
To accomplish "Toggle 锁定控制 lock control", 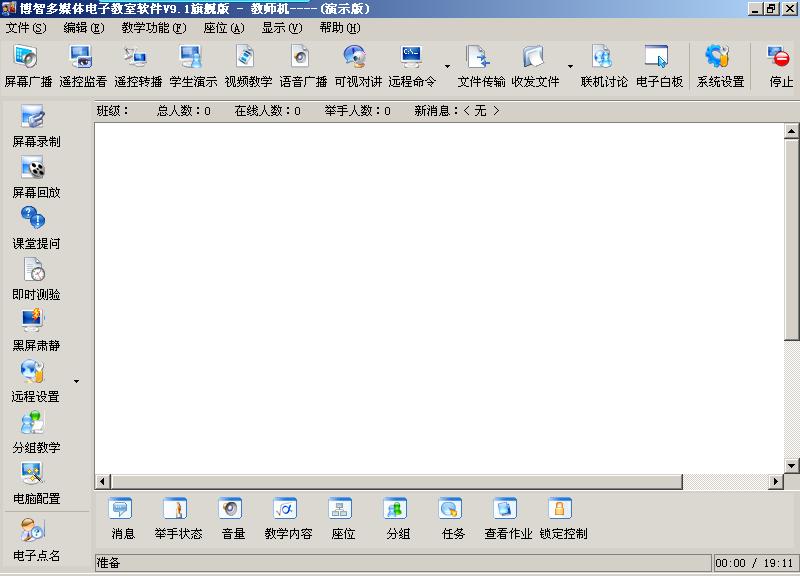I will point(563,519).
